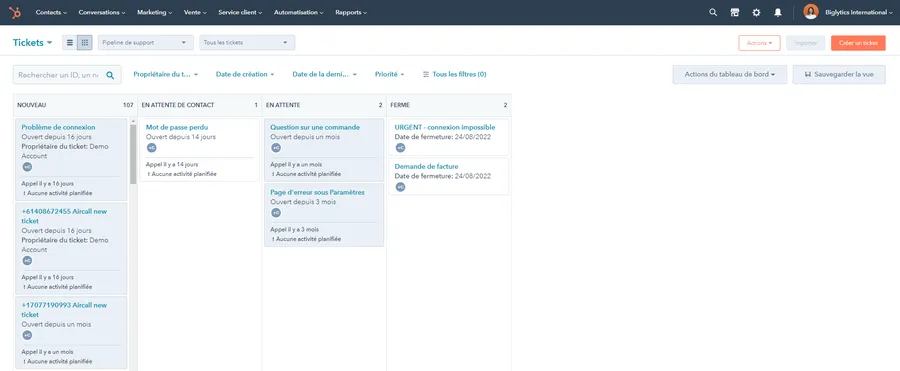Open Mot de passe perdu ticket
Viewport: 900px width, 371px height.
coord(177,127)
